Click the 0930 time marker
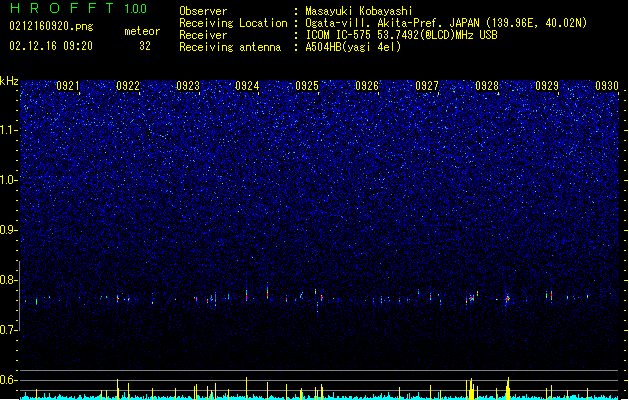Screen dimensions: 629x400 pyautogui.click(x=607, y=86)
